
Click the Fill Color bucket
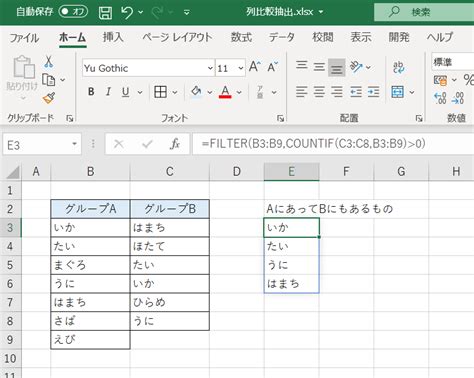[x=196, y=91]
